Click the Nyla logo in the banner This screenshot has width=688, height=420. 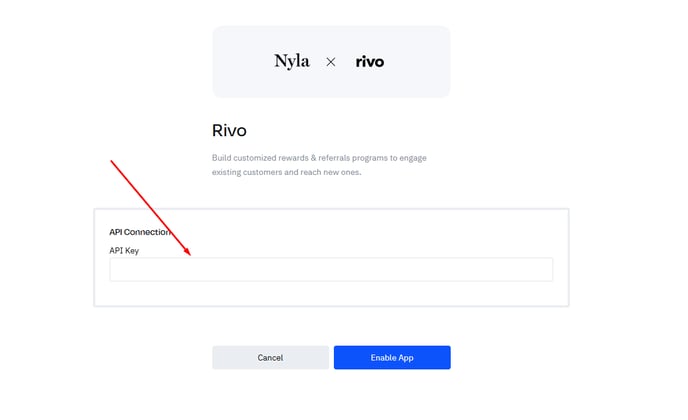(292, 61)
